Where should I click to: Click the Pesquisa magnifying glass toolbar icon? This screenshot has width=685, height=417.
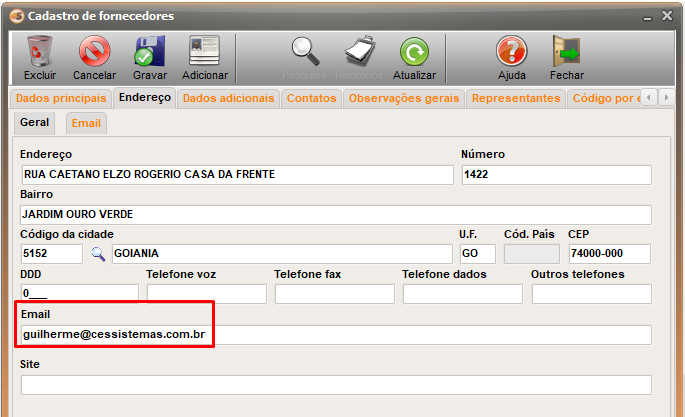[x=305, y=52]
